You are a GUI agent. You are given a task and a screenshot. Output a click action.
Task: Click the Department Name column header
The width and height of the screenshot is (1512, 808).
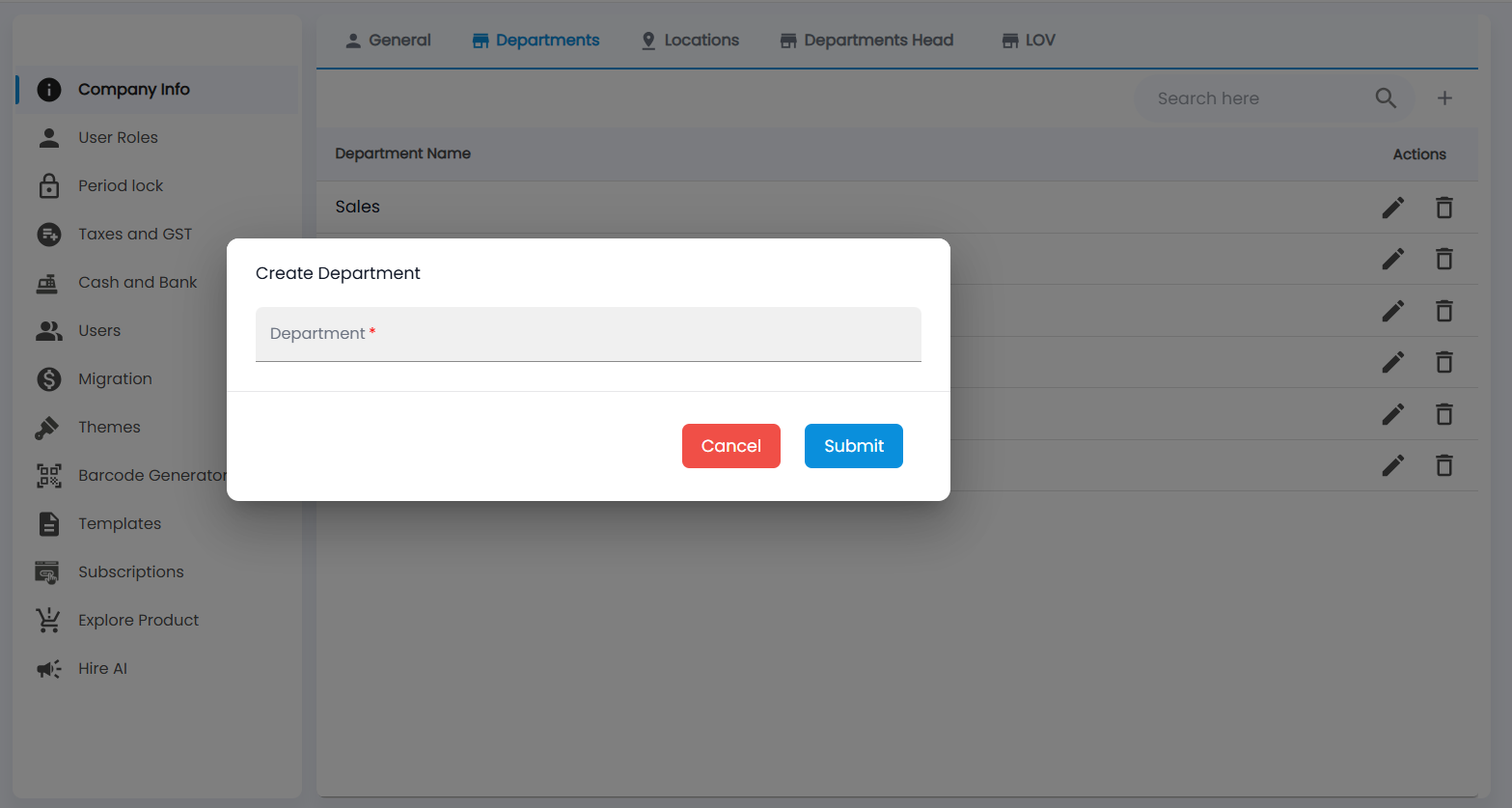tap(403, 153)
